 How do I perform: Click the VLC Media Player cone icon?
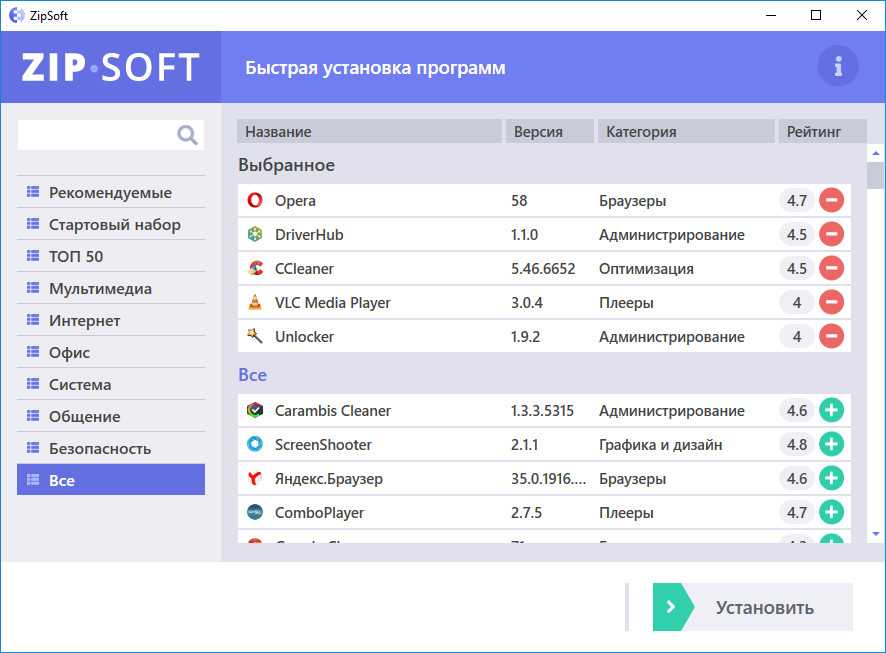coord(254,303)
